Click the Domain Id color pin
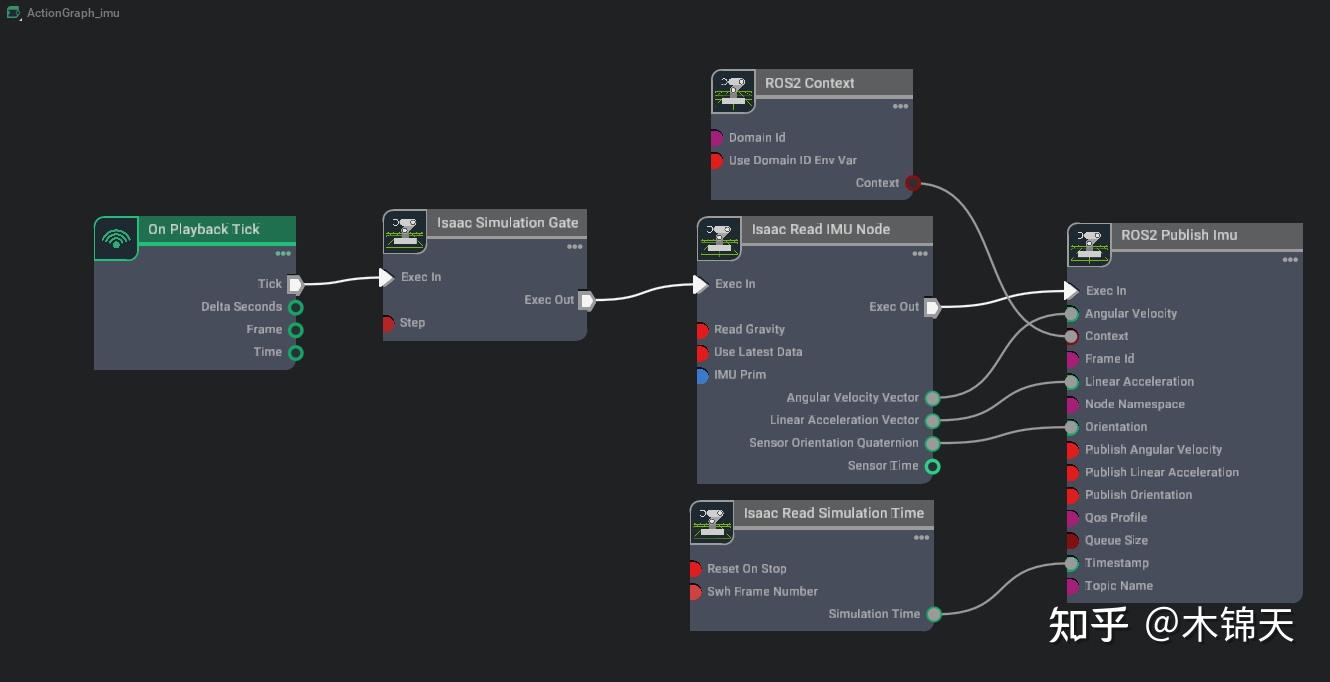The image size is (1330, 682). click(715, 137)
